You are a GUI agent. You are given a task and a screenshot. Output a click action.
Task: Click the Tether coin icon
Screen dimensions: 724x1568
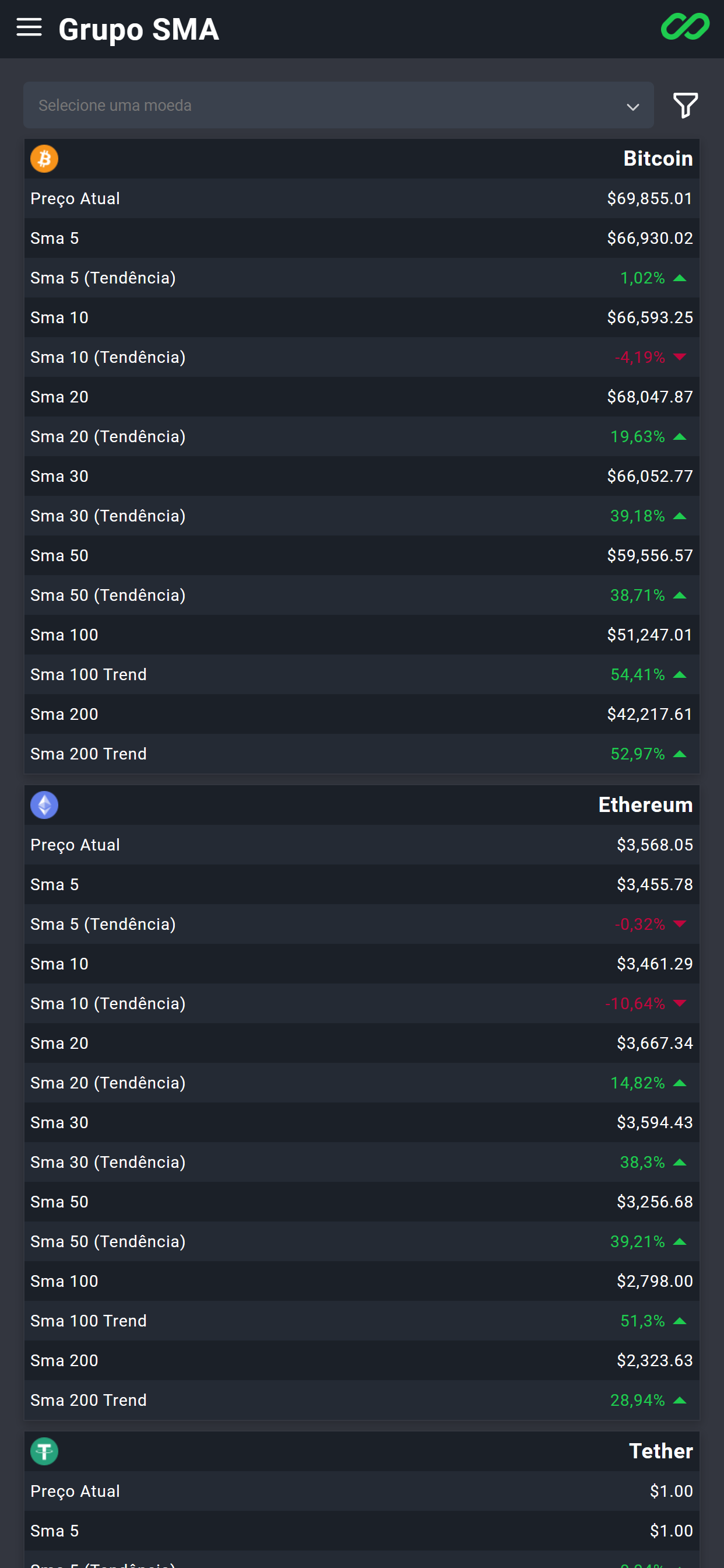(44, 1452)
